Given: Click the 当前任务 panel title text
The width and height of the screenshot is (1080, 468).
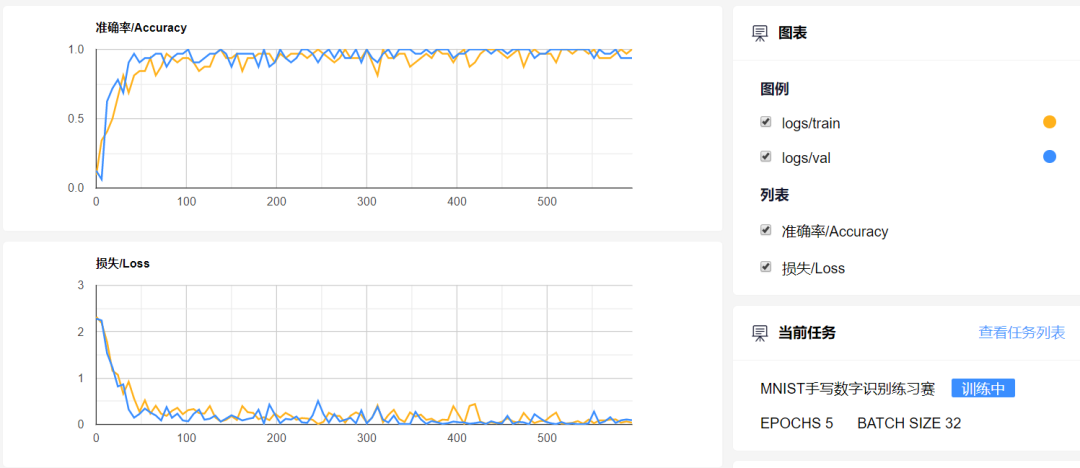Looking at the screenshot, I should (x=806, y=333).
